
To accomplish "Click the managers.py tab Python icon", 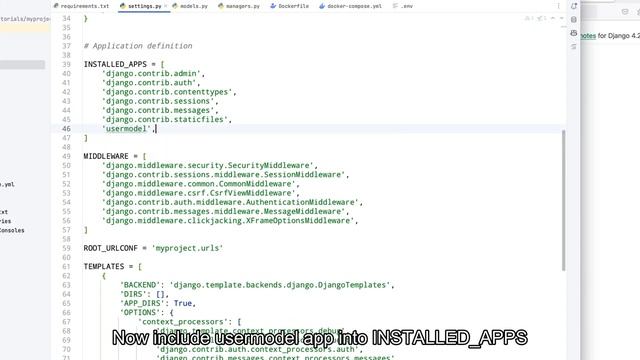I will pyautogui.click(x=221, y=6).
